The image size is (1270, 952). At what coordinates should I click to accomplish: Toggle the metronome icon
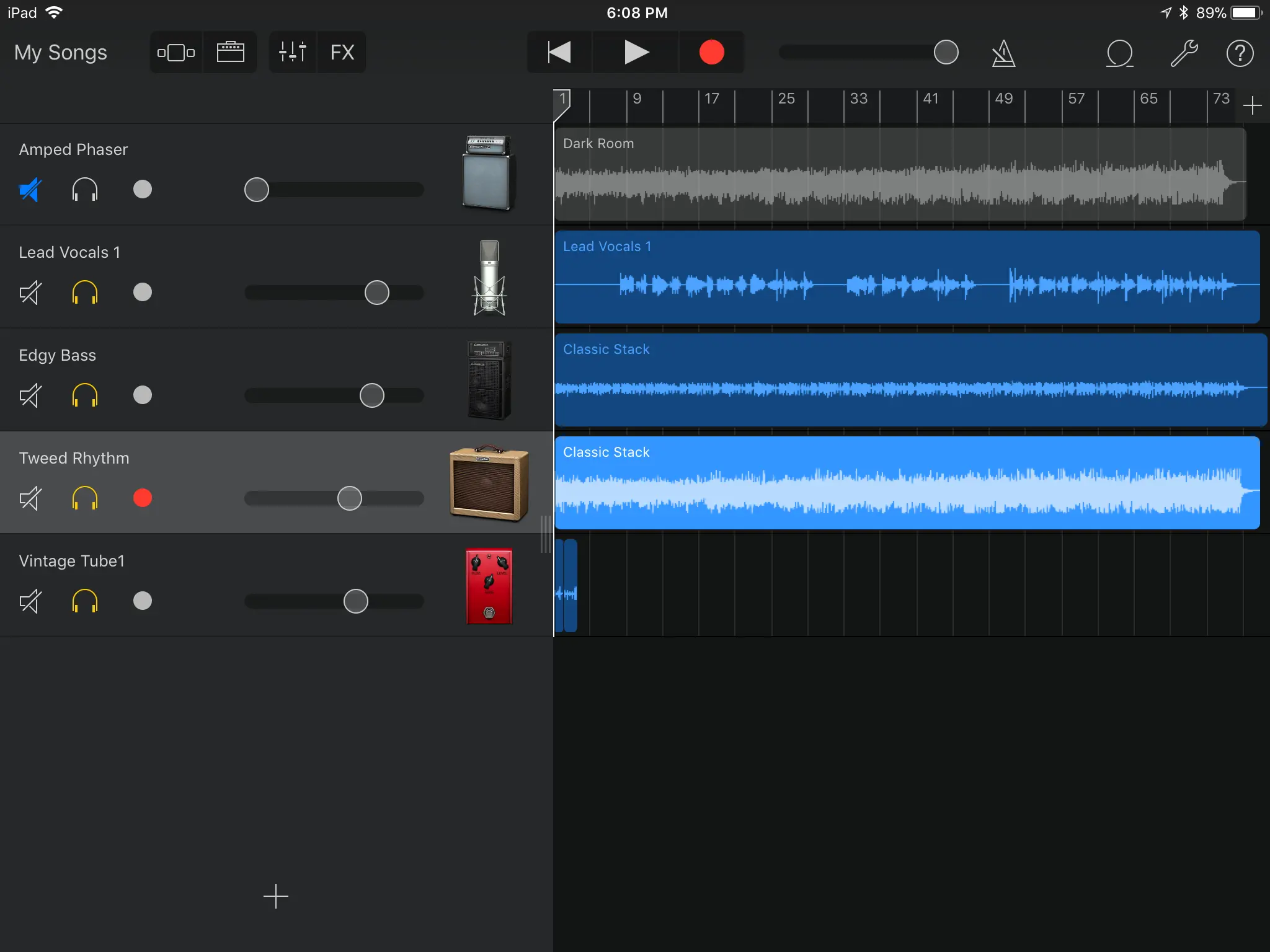[1003, 53]
